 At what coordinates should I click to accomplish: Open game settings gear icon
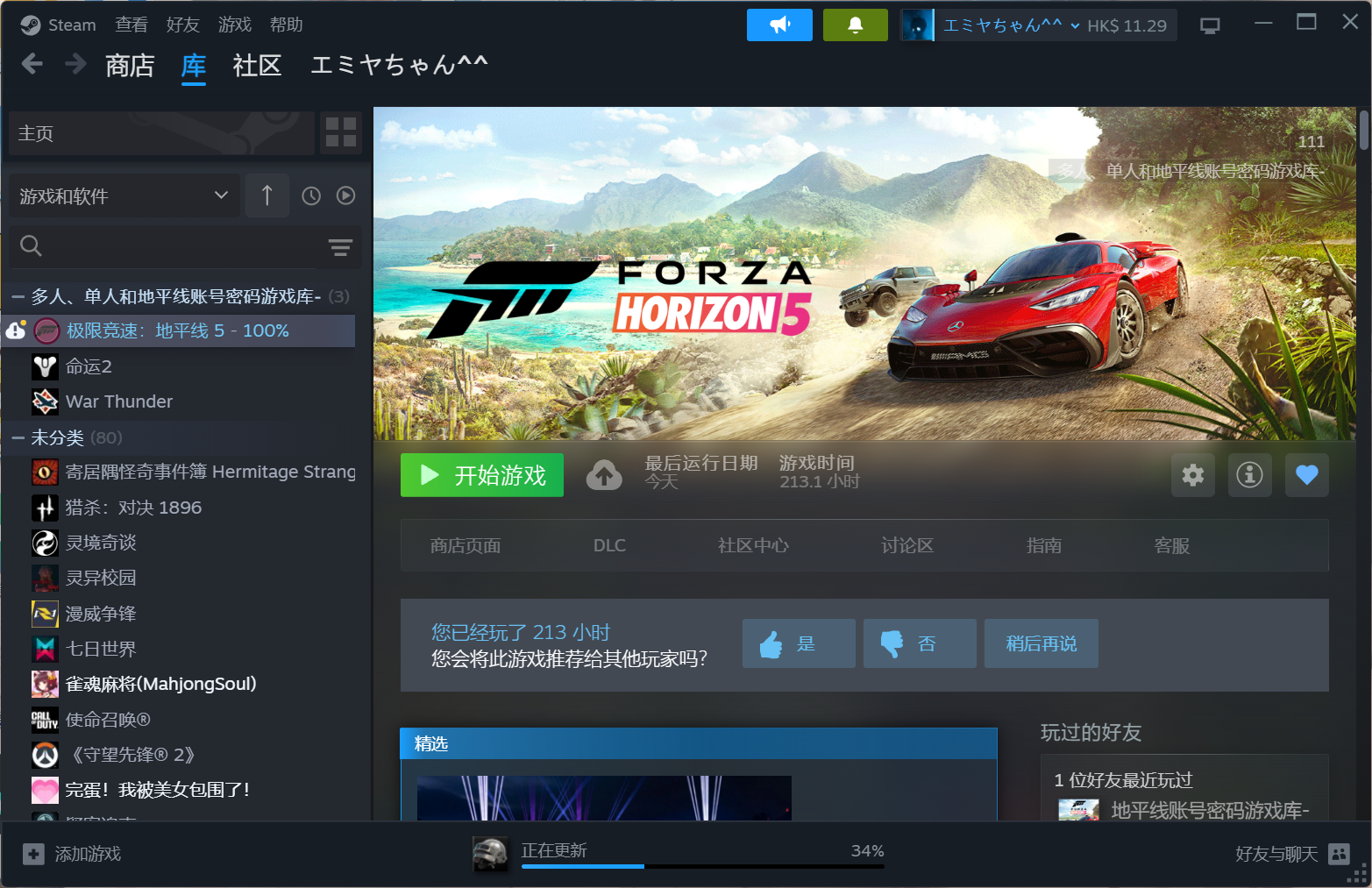tap(1192, 475)
